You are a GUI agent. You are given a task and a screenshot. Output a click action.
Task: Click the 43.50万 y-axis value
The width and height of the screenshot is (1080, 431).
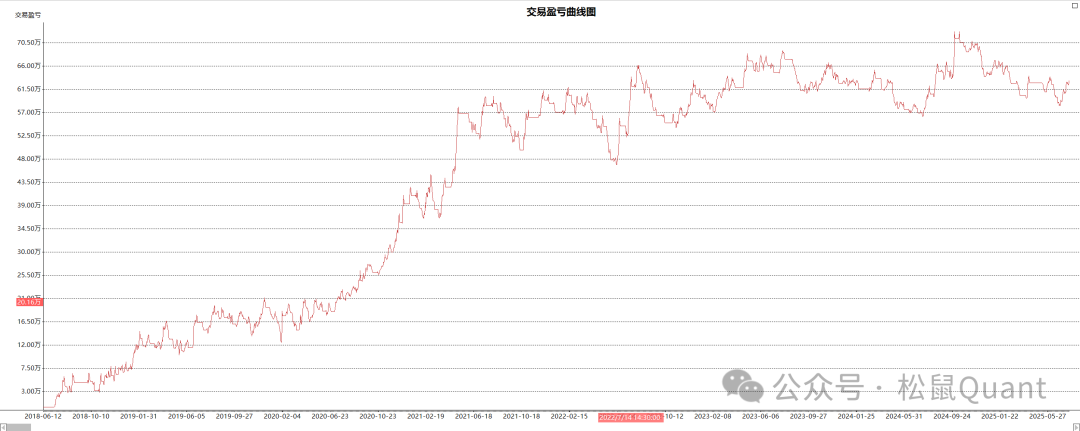click(28, 182)
